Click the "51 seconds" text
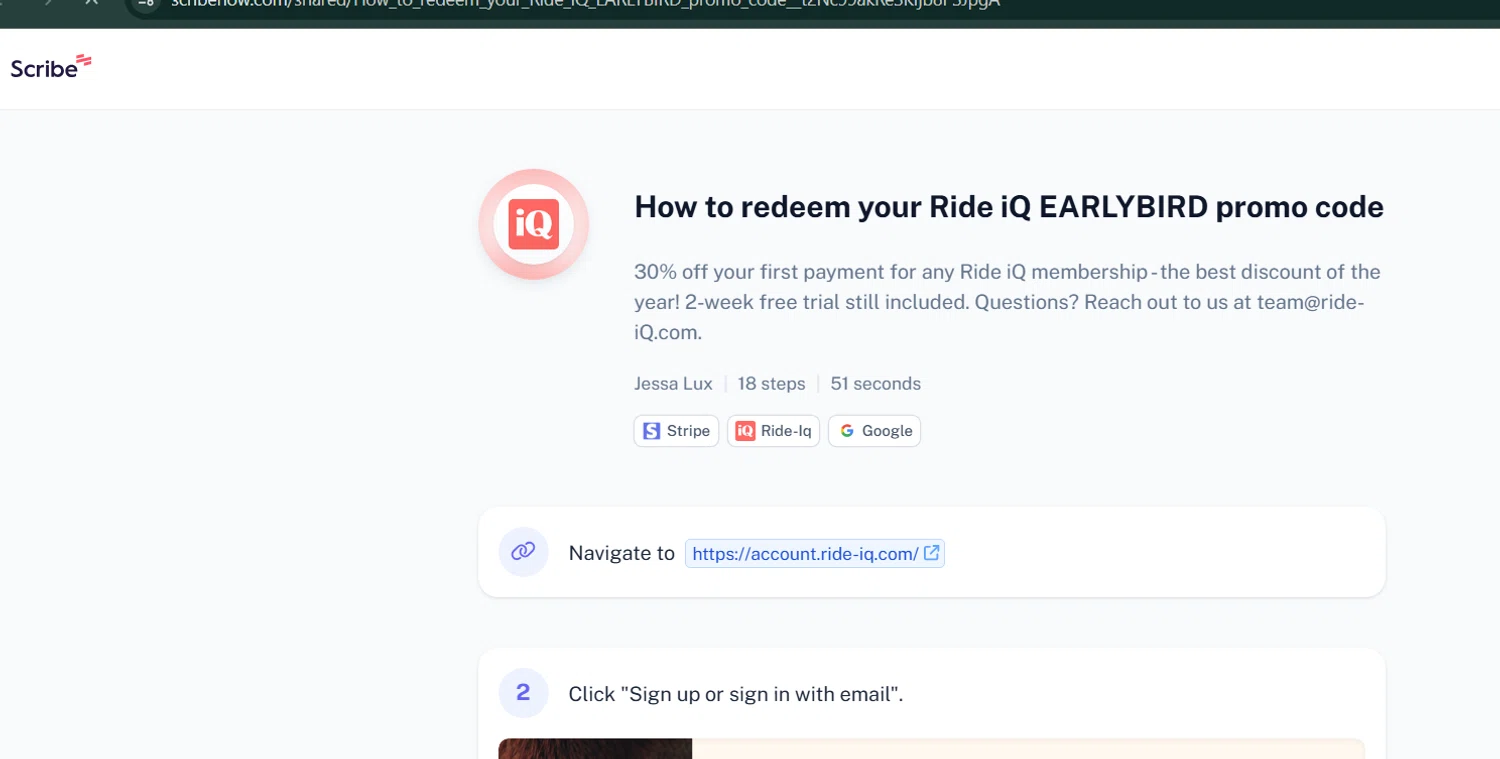Viewport: 1500px width, 759px height. 875,384
